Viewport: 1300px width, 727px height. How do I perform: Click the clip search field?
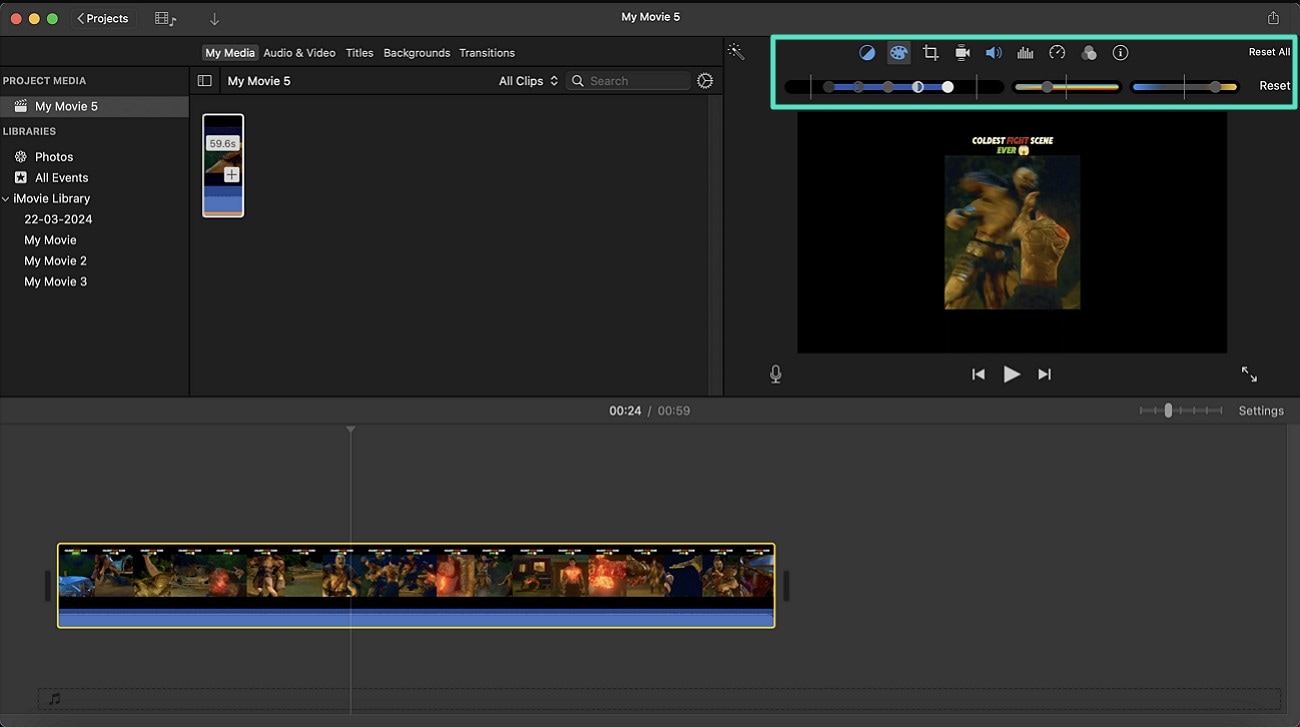coord(628,81)
